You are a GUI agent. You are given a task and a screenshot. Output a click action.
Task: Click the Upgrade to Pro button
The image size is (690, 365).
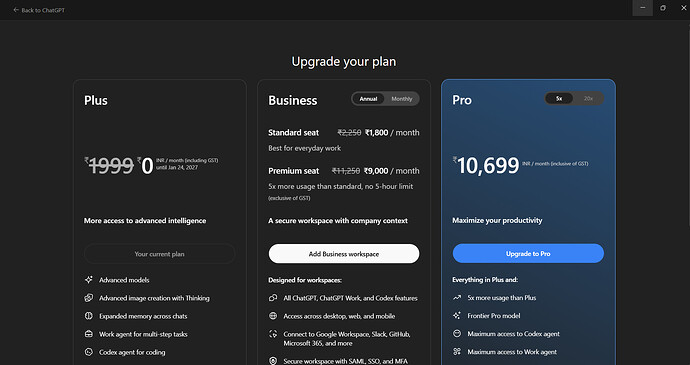pyautogui.click(x=528, y=254)
